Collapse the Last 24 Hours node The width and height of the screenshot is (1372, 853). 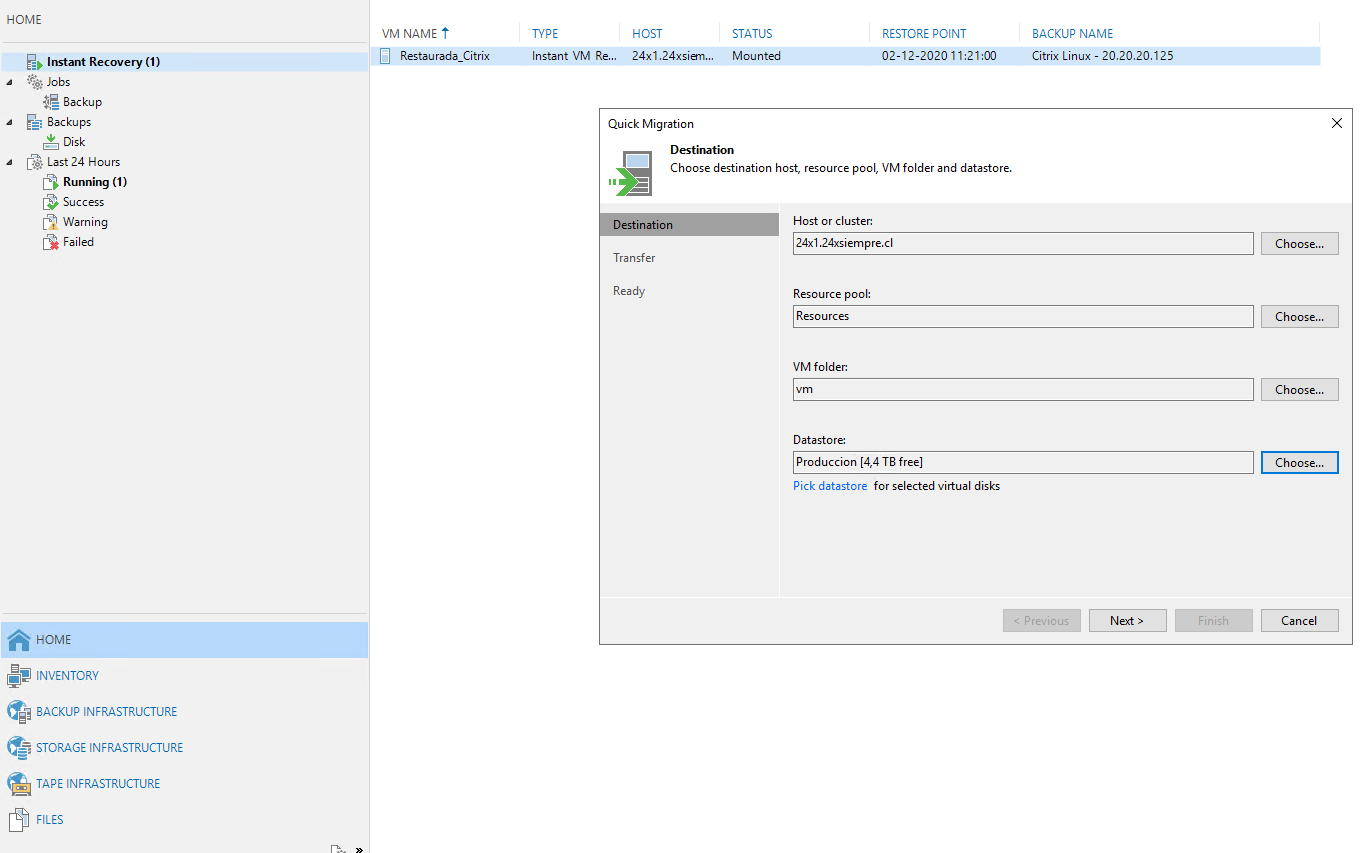[x=8, y=161]
